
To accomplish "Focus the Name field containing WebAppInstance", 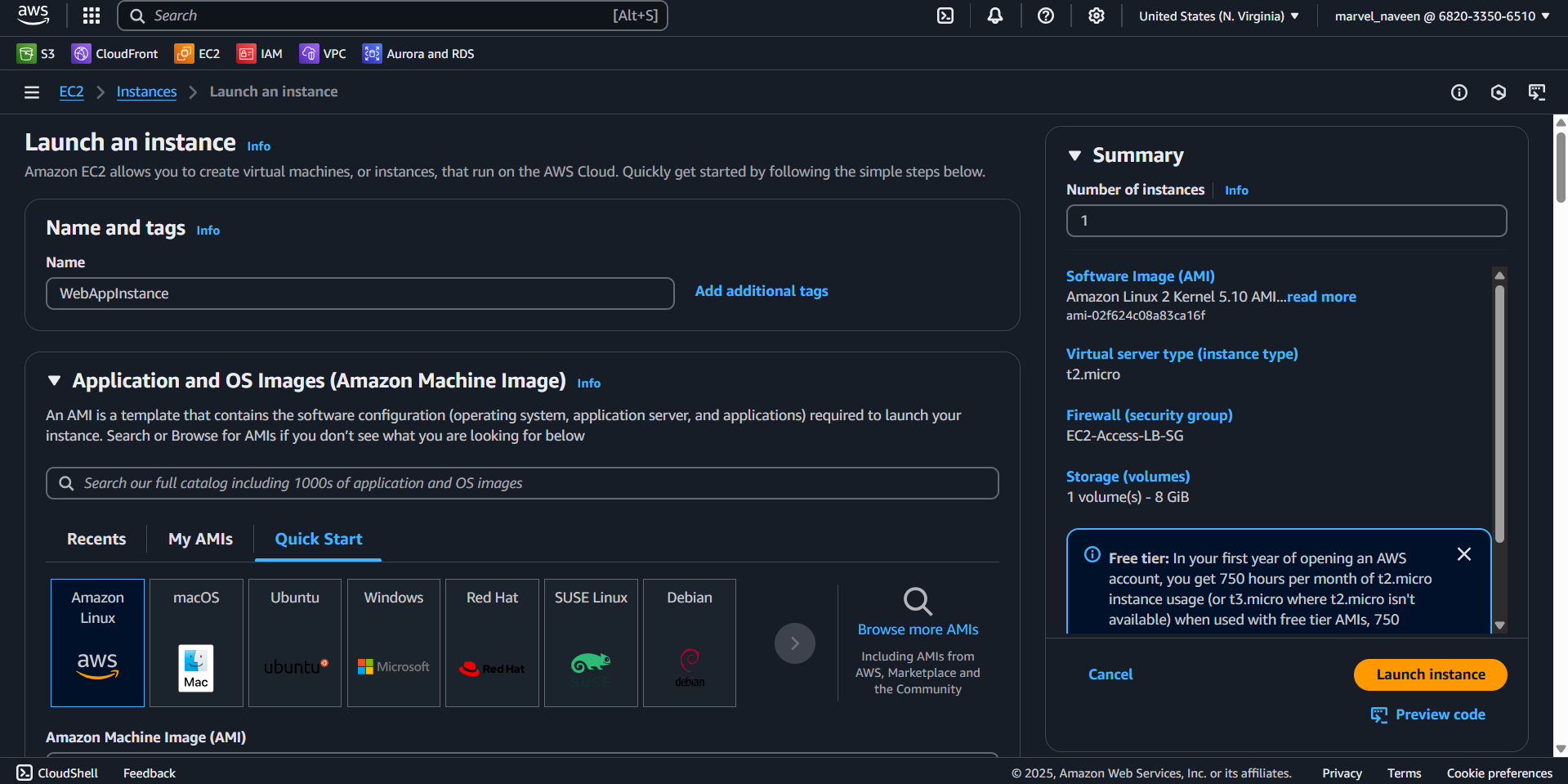I will pos(360,293).
